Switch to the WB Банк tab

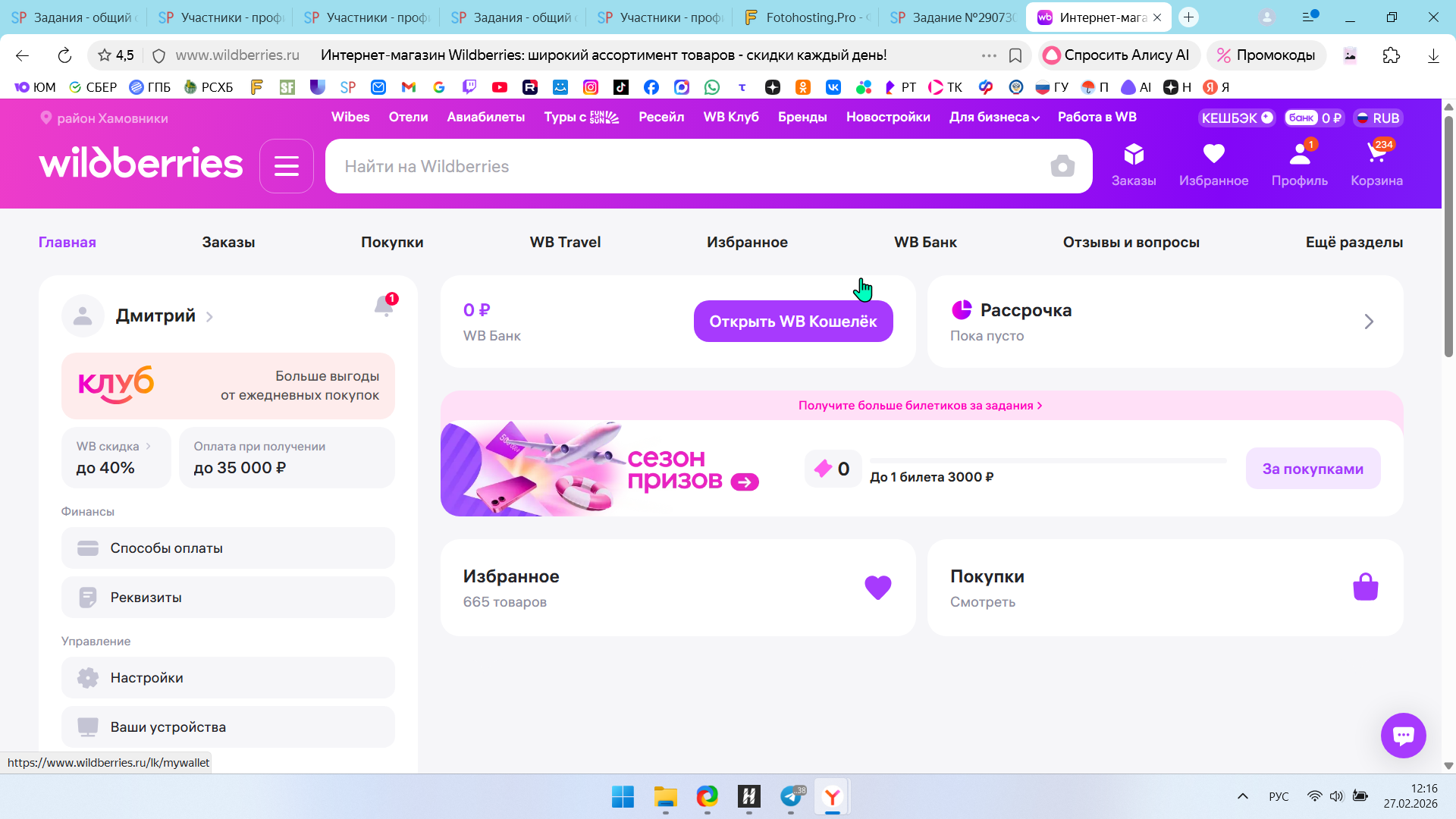click(925, 242)
